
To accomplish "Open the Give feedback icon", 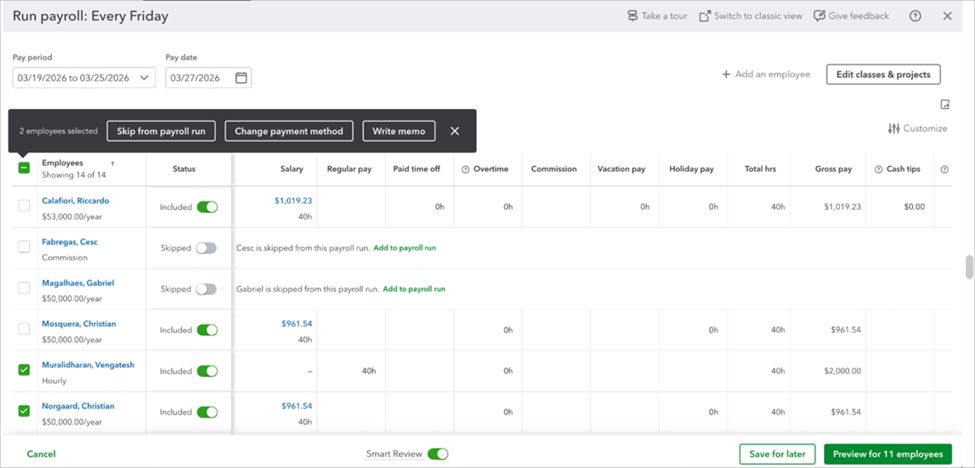I will click(x=820, y=16).
